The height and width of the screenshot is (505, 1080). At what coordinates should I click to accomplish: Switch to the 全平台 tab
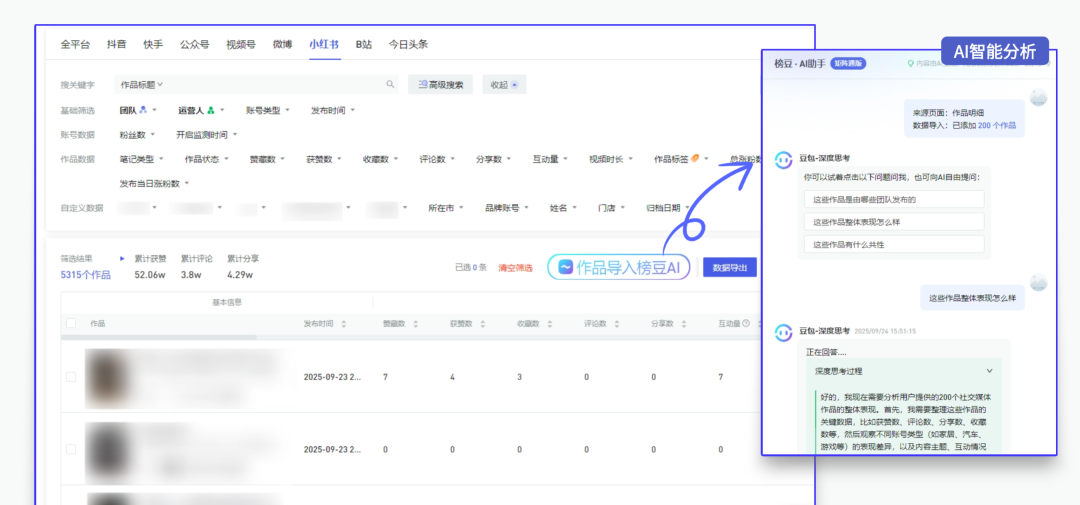point(75,44)
